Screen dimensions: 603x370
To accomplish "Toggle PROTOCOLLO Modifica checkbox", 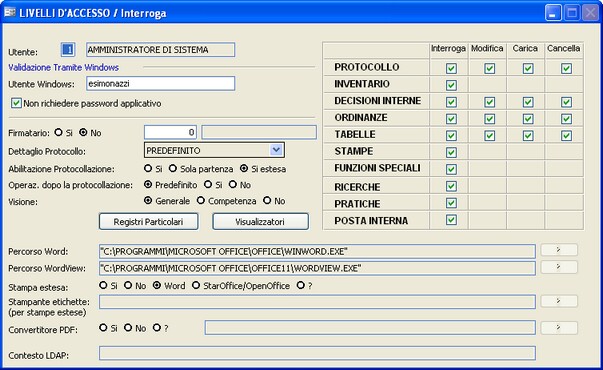I will [x=490, y=68].
